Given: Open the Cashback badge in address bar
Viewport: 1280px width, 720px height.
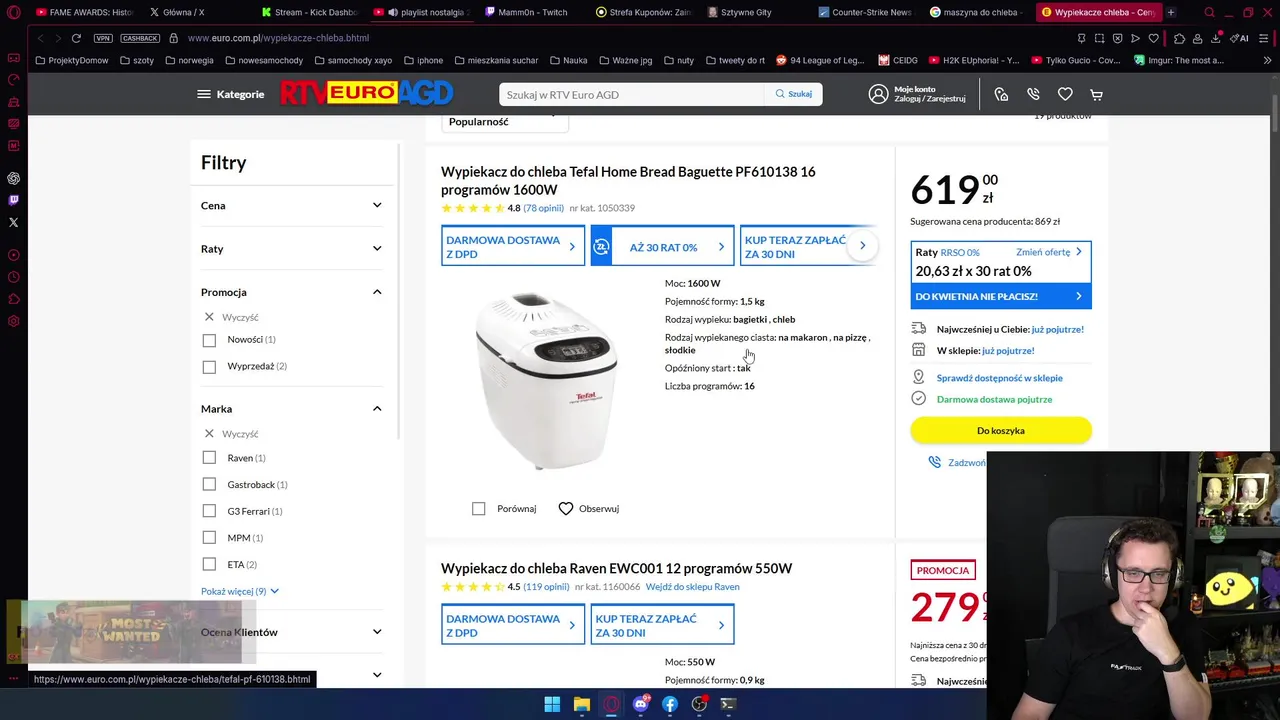Looking at the screenshot, I should [140, 38].
